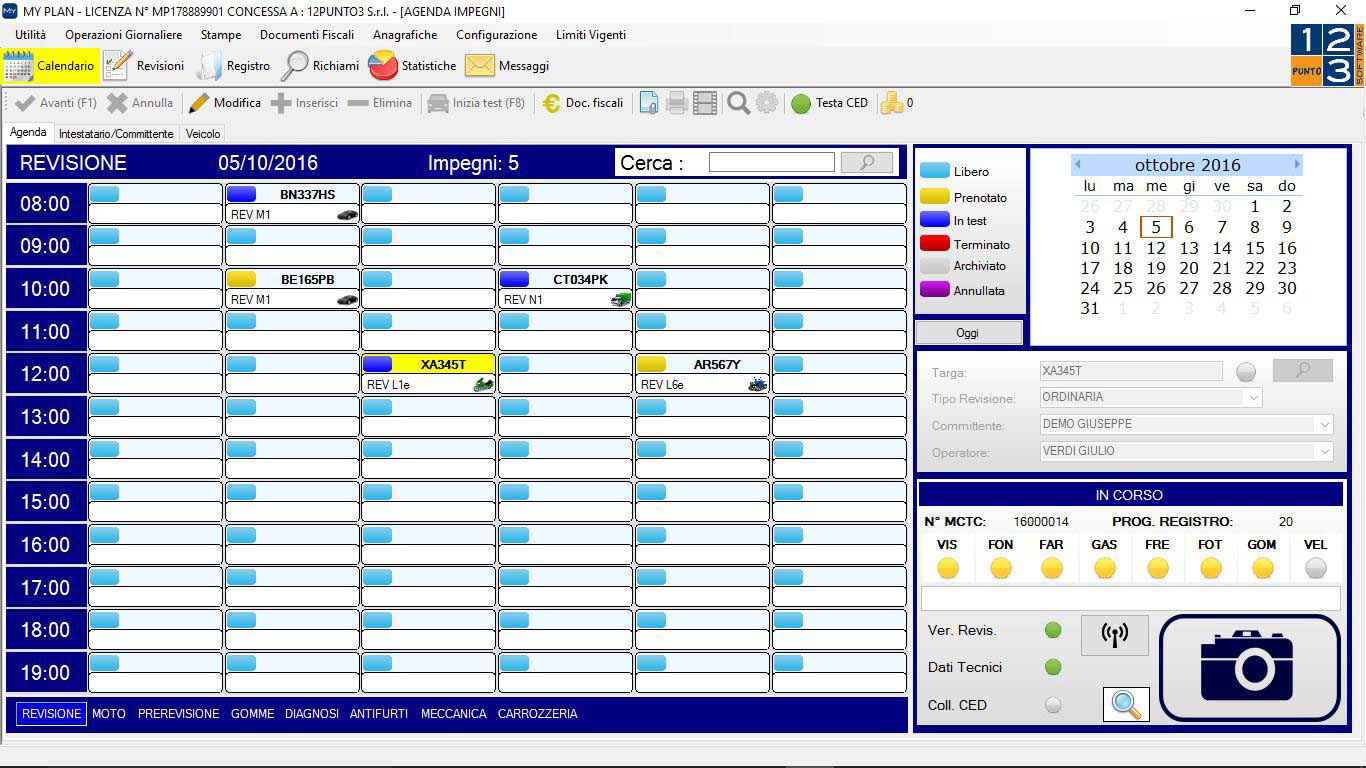Select MECCANICA category at bottom
1366x768 pixels.
[453, 714]
